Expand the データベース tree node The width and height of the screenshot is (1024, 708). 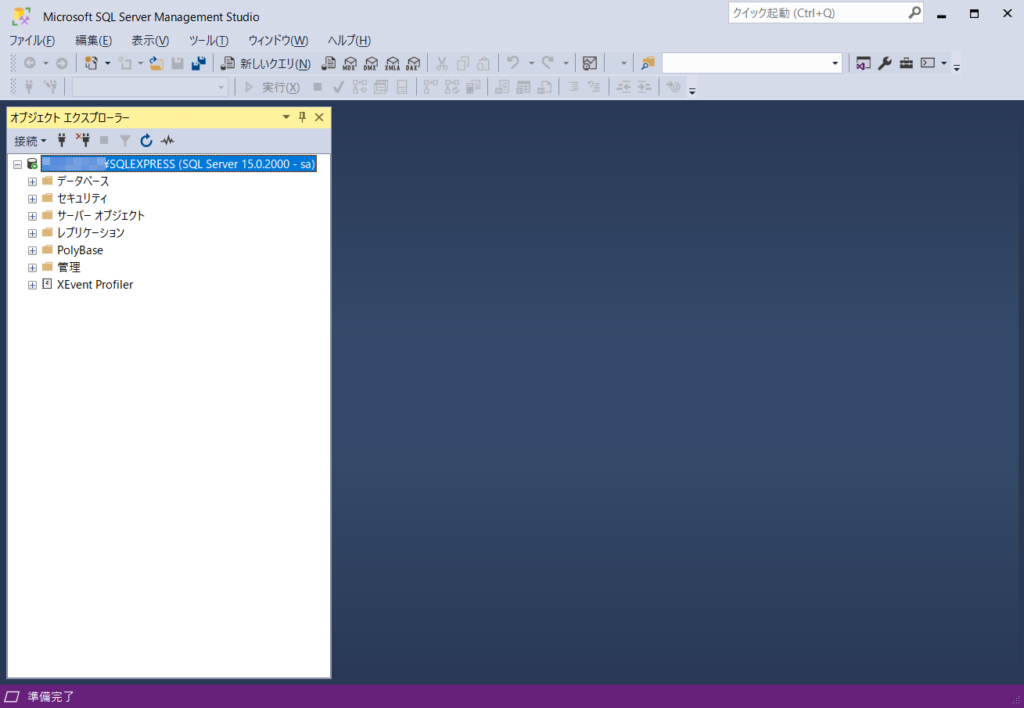[x=31, y=181]
